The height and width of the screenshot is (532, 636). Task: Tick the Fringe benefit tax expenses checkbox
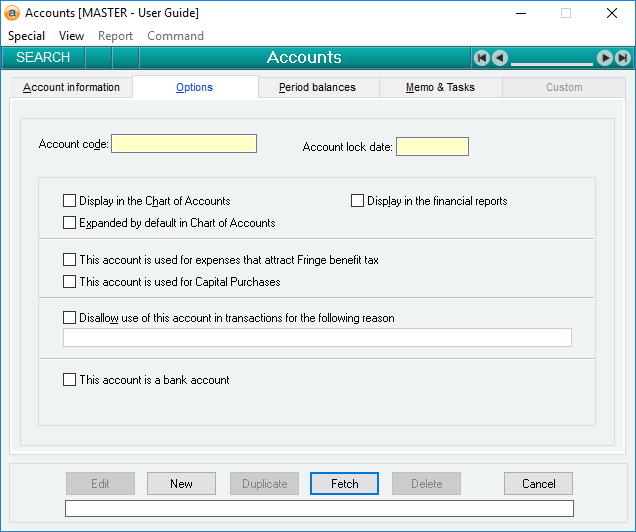[70, 260]
